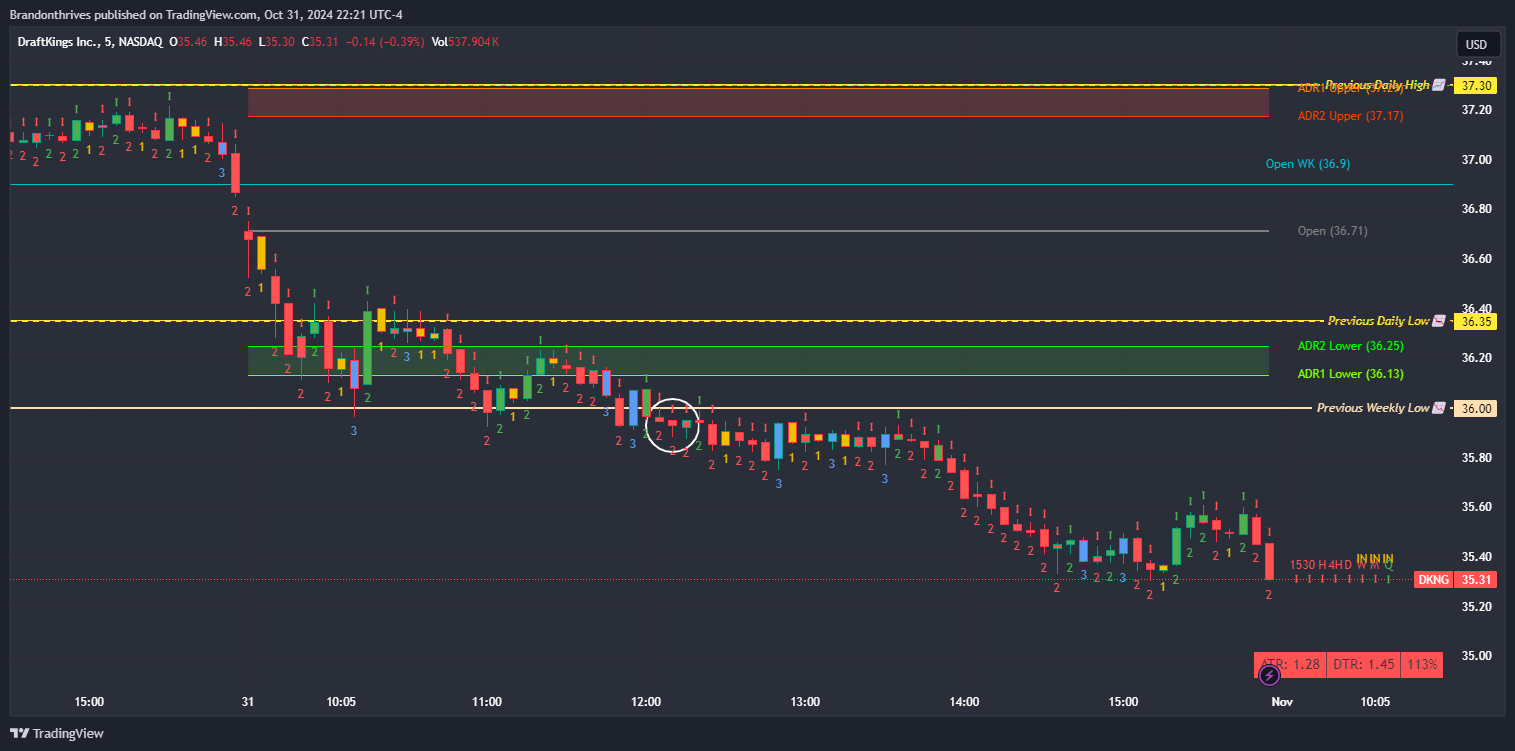Open the USD currency selector

(x=1477, y=44)
